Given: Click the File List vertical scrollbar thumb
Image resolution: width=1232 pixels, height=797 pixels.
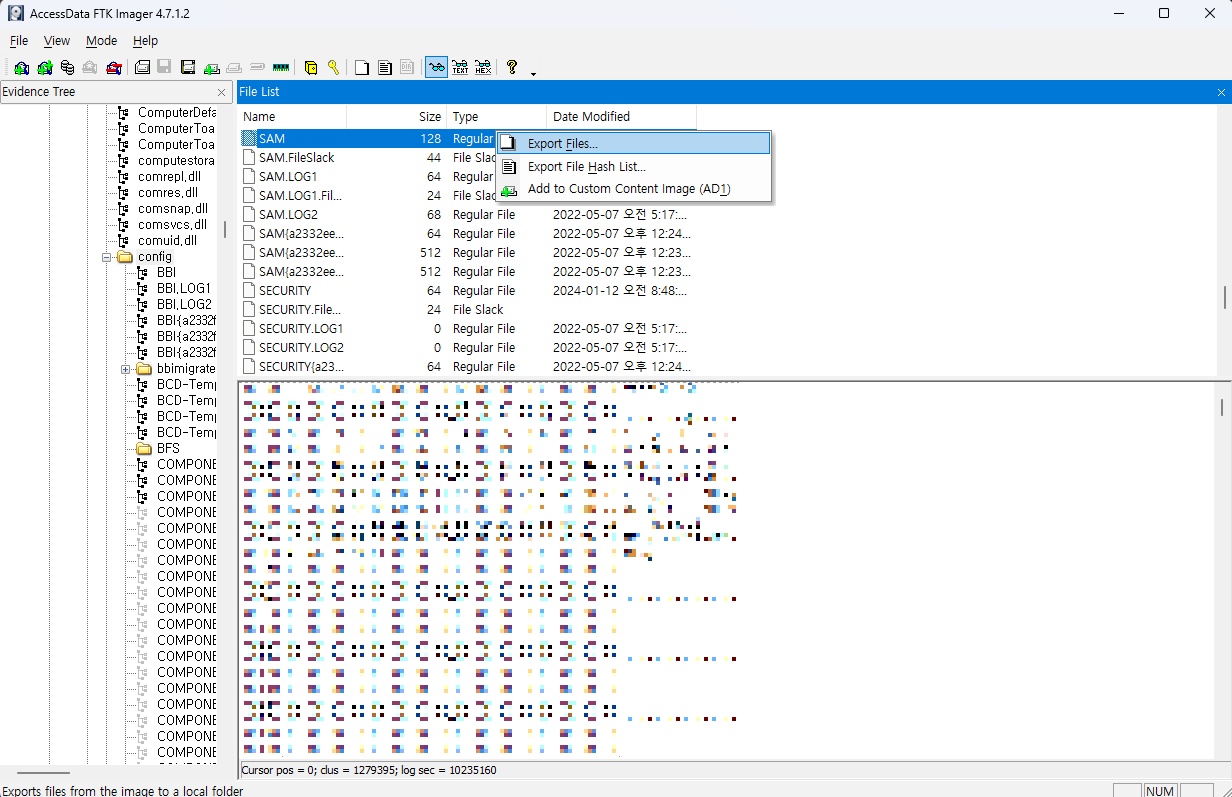Looking at the screenshot, I should point(1224,298).
